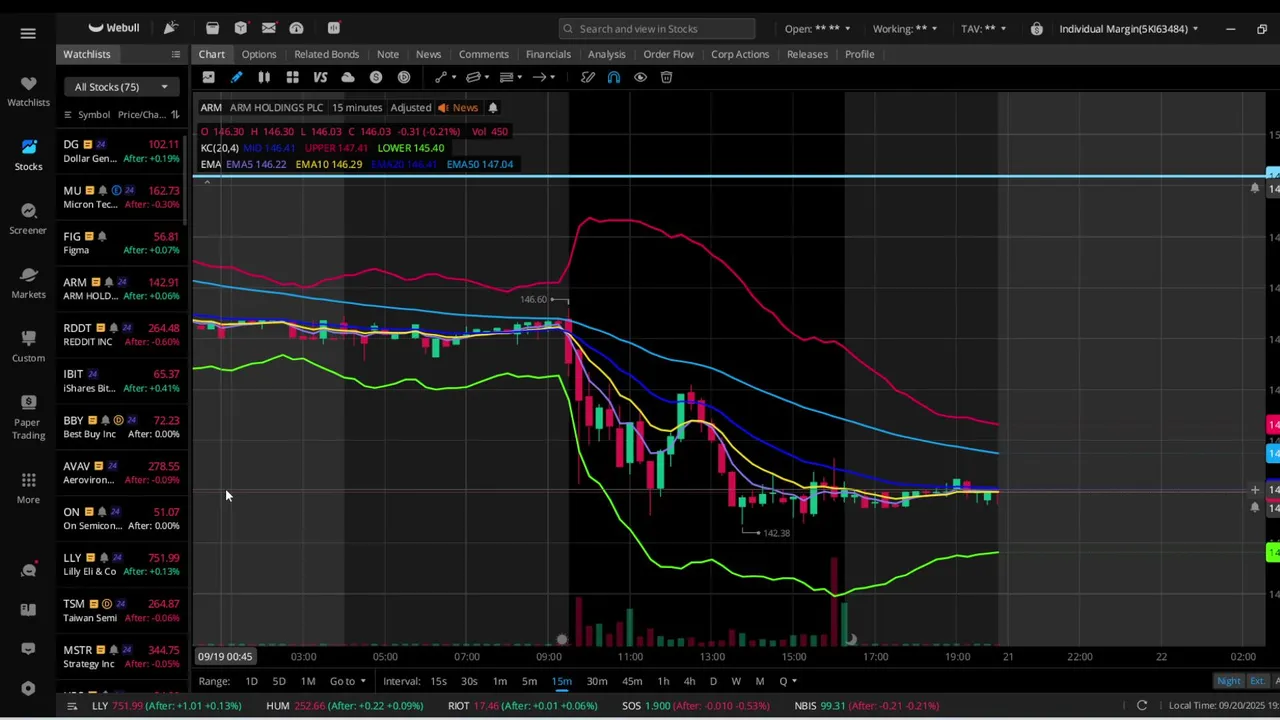Set range to 5D
The image size is (1280, 720).
pyautogui.click(x=279, y=681)
